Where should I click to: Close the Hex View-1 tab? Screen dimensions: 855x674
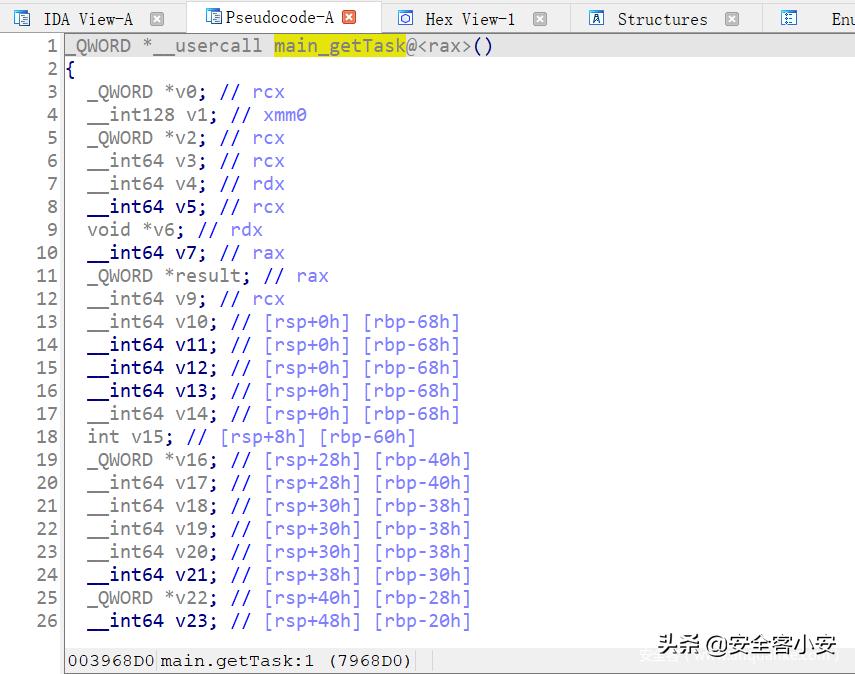coord(540,19)
